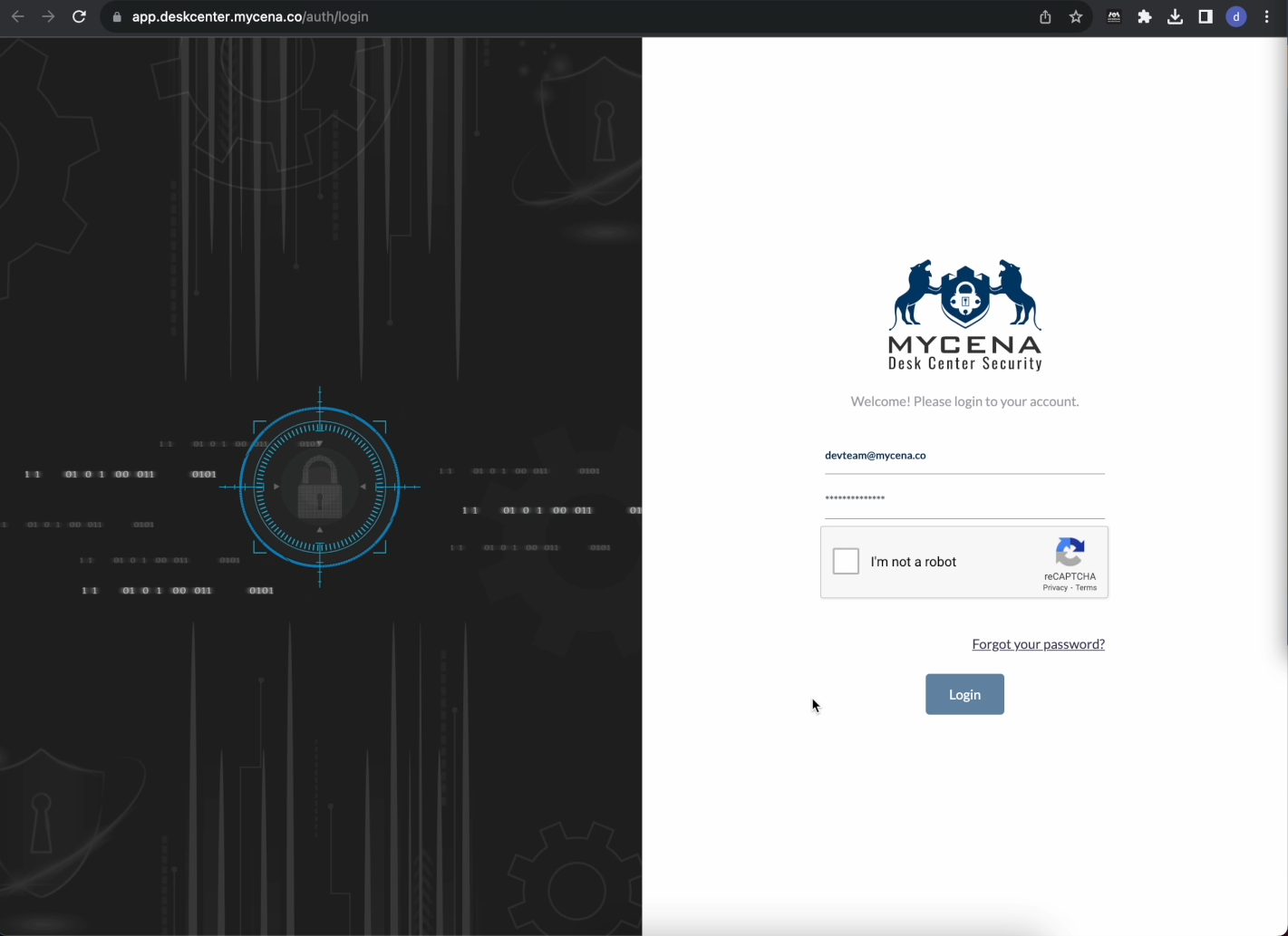Open the browser downloads icon
This screenshot has width=1288, height=936.
click(1175, 16)
